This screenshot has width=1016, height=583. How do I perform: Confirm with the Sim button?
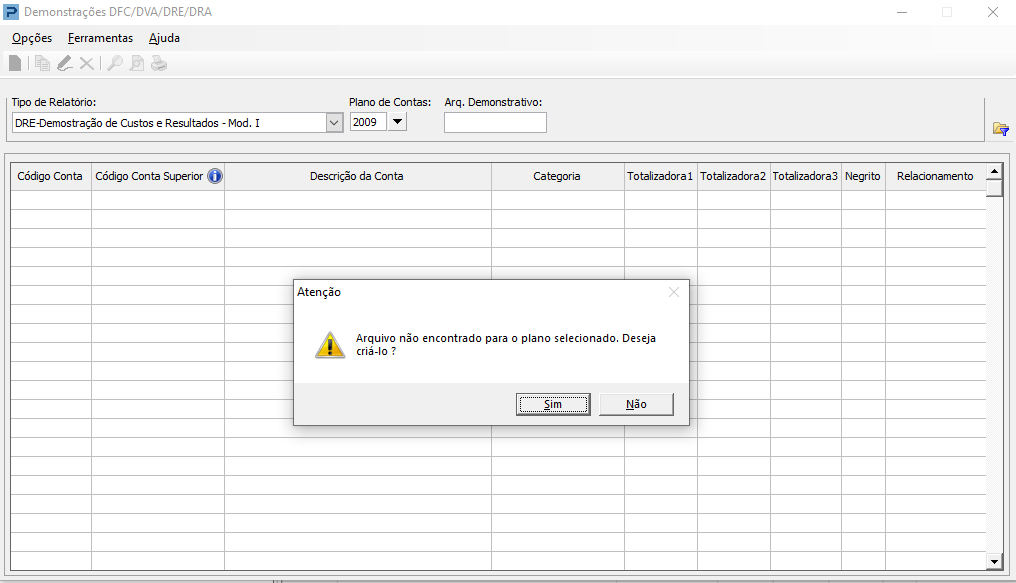pos(553,404)
